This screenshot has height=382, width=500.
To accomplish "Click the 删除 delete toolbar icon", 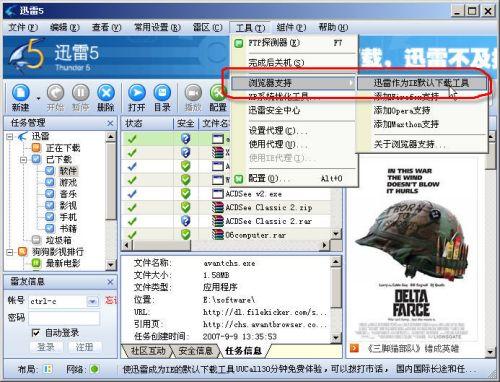I will click(x=106, y=97).
